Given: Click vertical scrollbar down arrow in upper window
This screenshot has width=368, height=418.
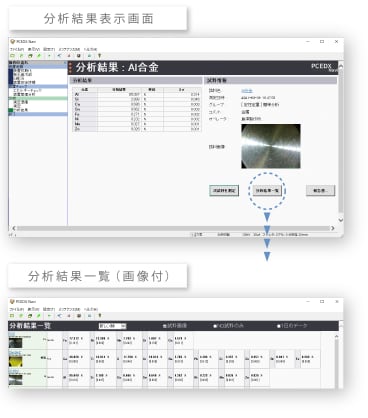Looking at the screenshot, I should tap(341, 220).
